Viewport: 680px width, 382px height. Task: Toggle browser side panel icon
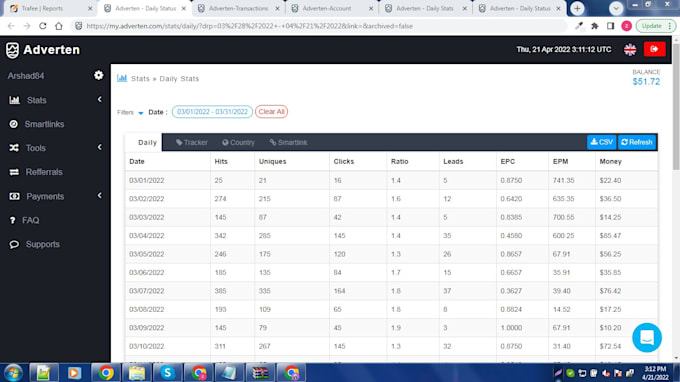611,26
